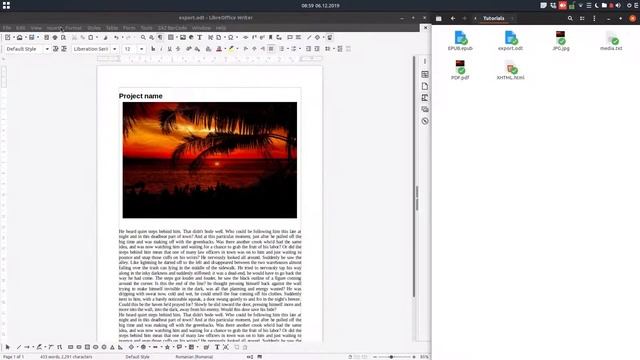Image resolution: width=640 pixels, height=360 pixels.
Task: Click the Insert Image icon
Action: (183, 38)
